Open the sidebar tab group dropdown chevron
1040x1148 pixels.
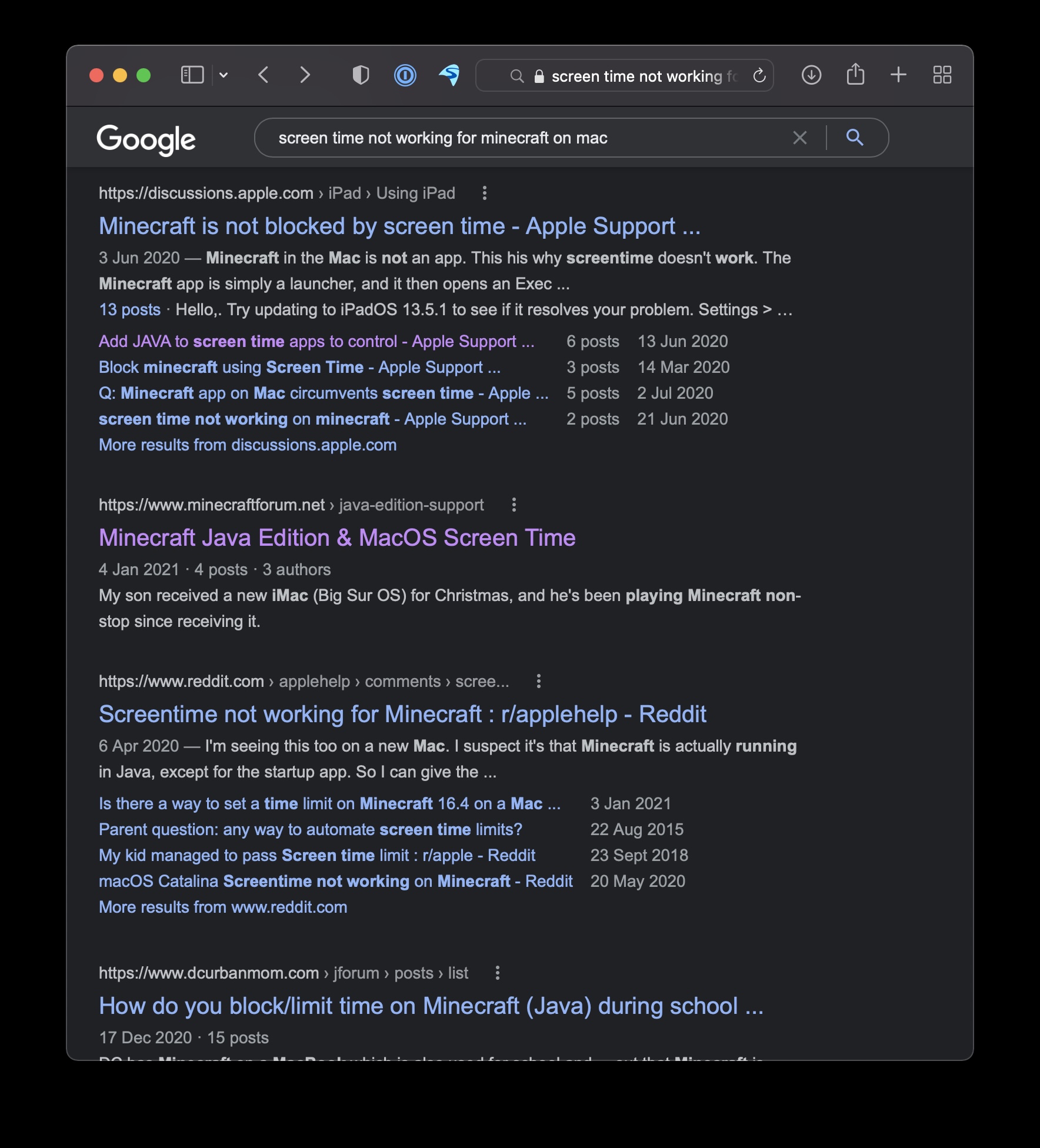pos(224,75)
